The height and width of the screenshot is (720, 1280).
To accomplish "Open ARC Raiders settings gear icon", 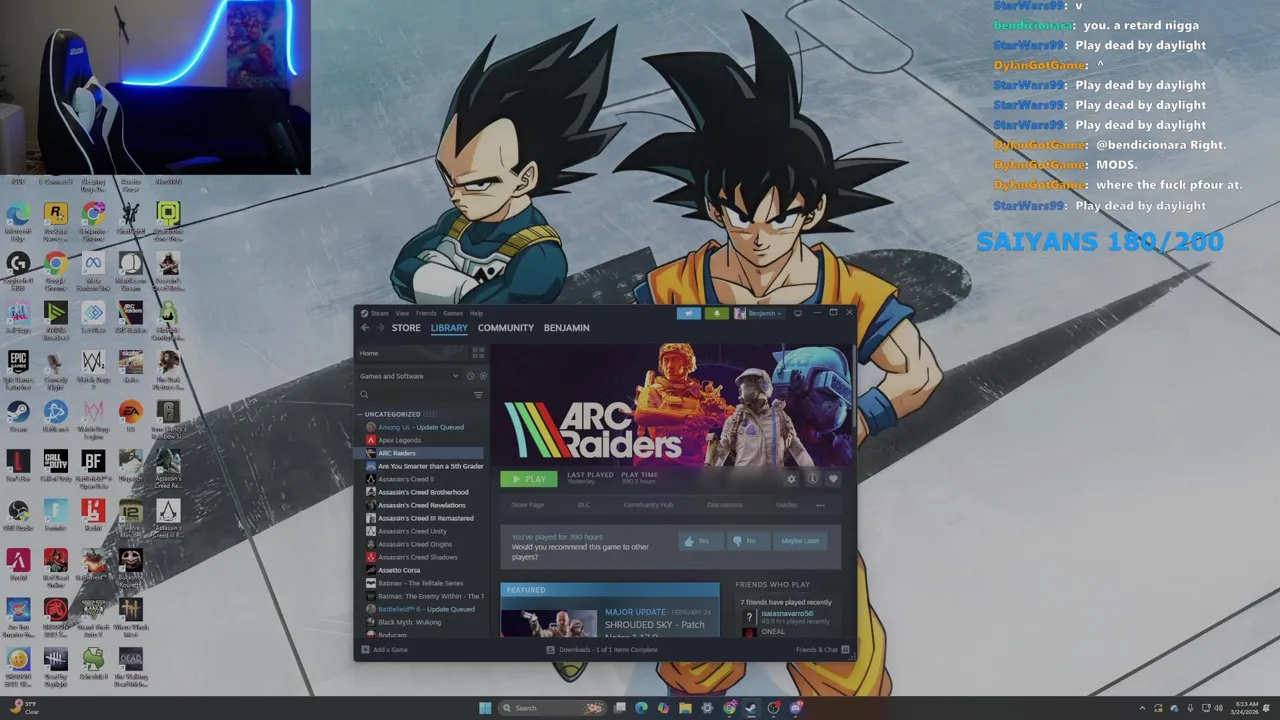I will click(x=791, y=479).
